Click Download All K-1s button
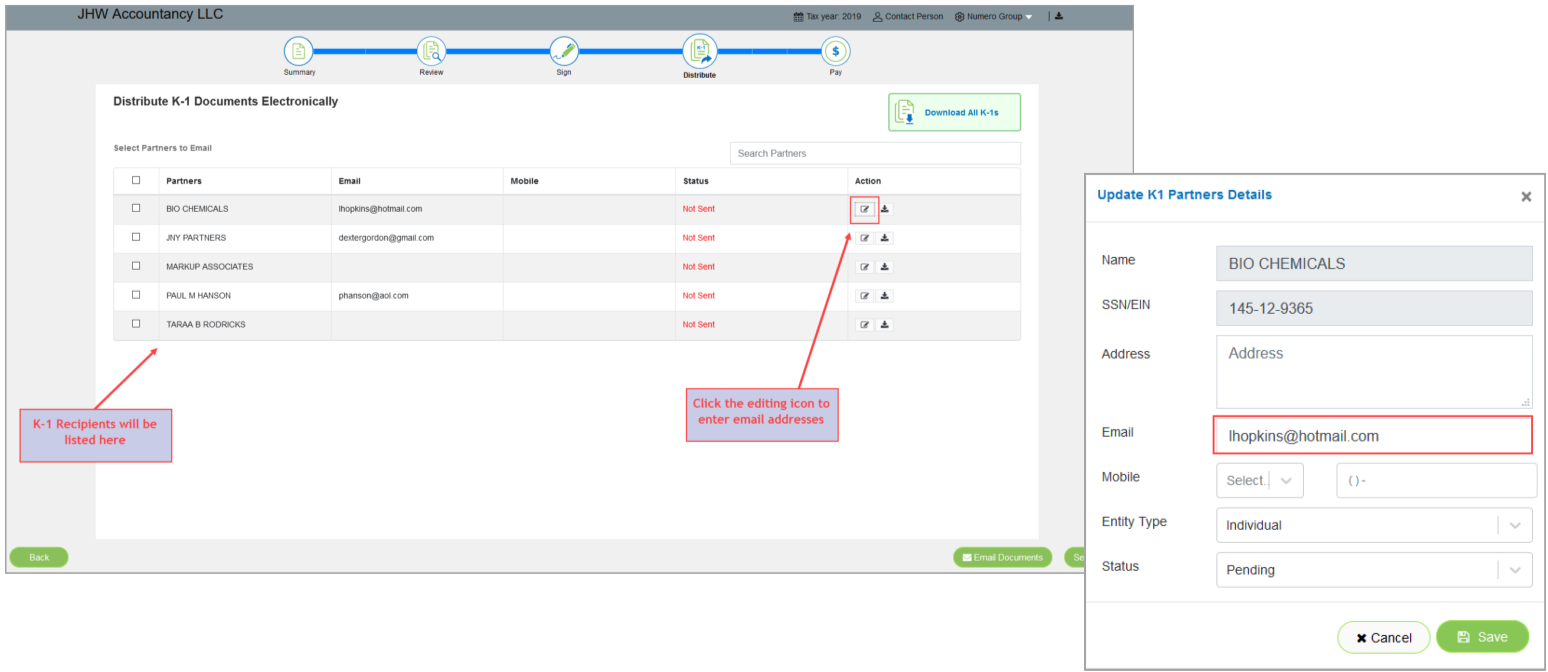The image size is (1548, 672). [954, 113]
